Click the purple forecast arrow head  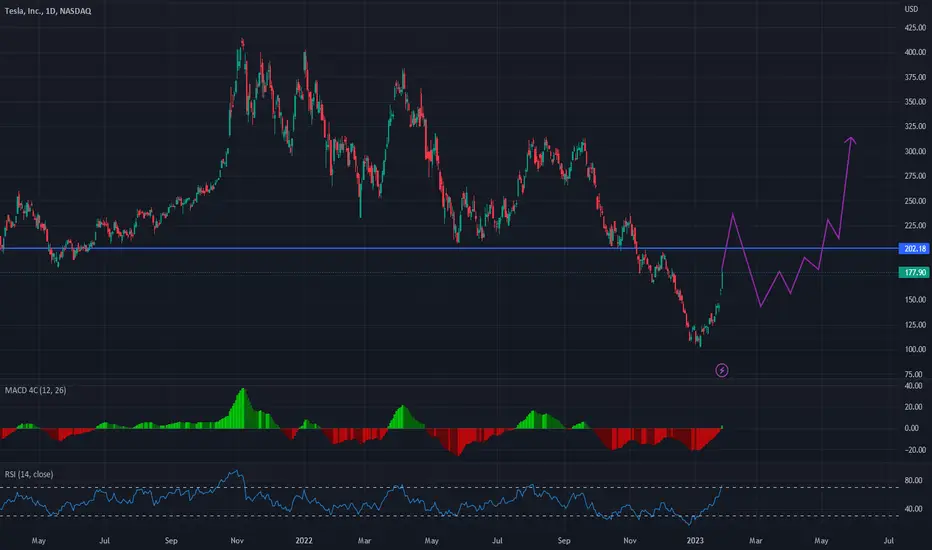tap(851, 140)
